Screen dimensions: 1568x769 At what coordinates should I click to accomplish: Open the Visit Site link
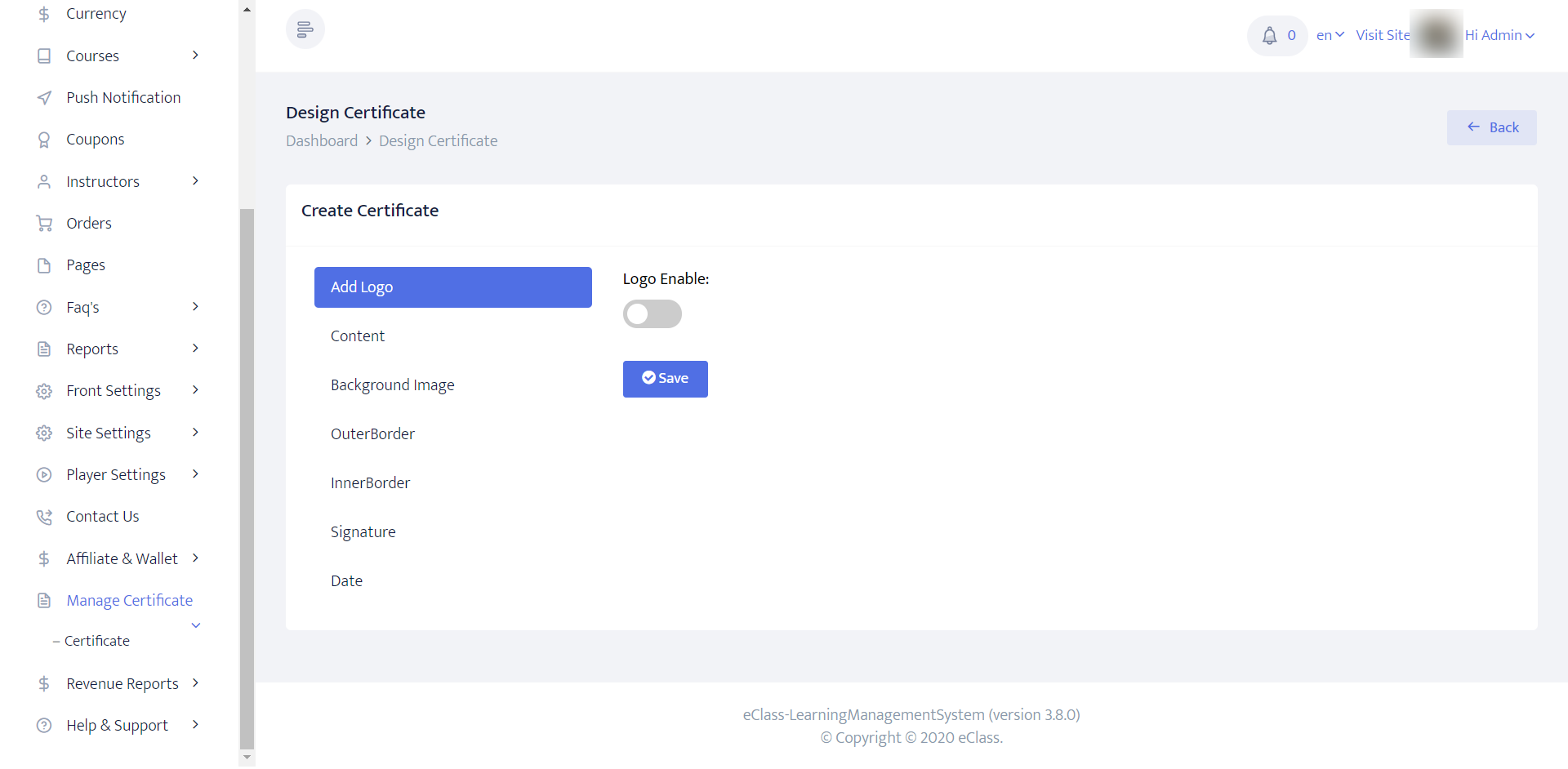[1382, 35]
